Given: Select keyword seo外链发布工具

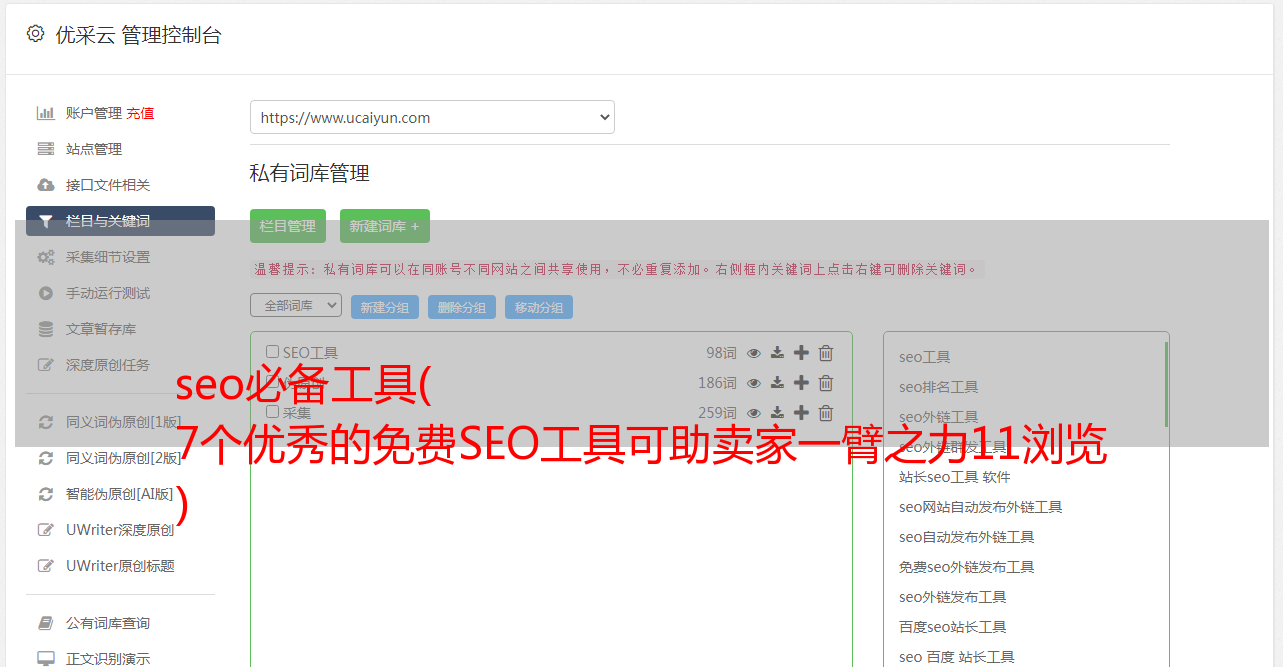Looking at the screenshot, I should 953,597.
